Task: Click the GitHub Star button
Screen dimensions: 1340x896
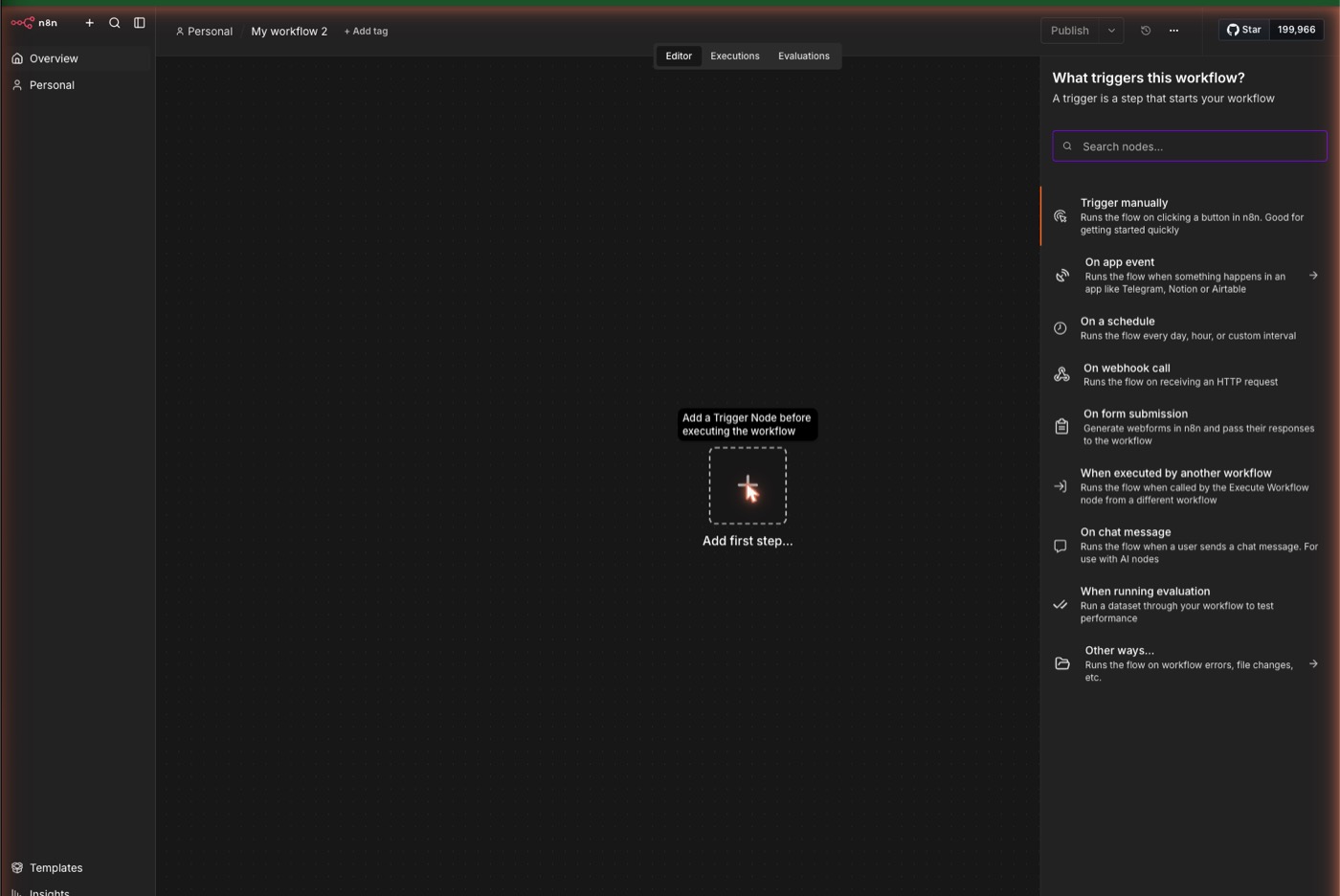Action: click(1244, 30)
